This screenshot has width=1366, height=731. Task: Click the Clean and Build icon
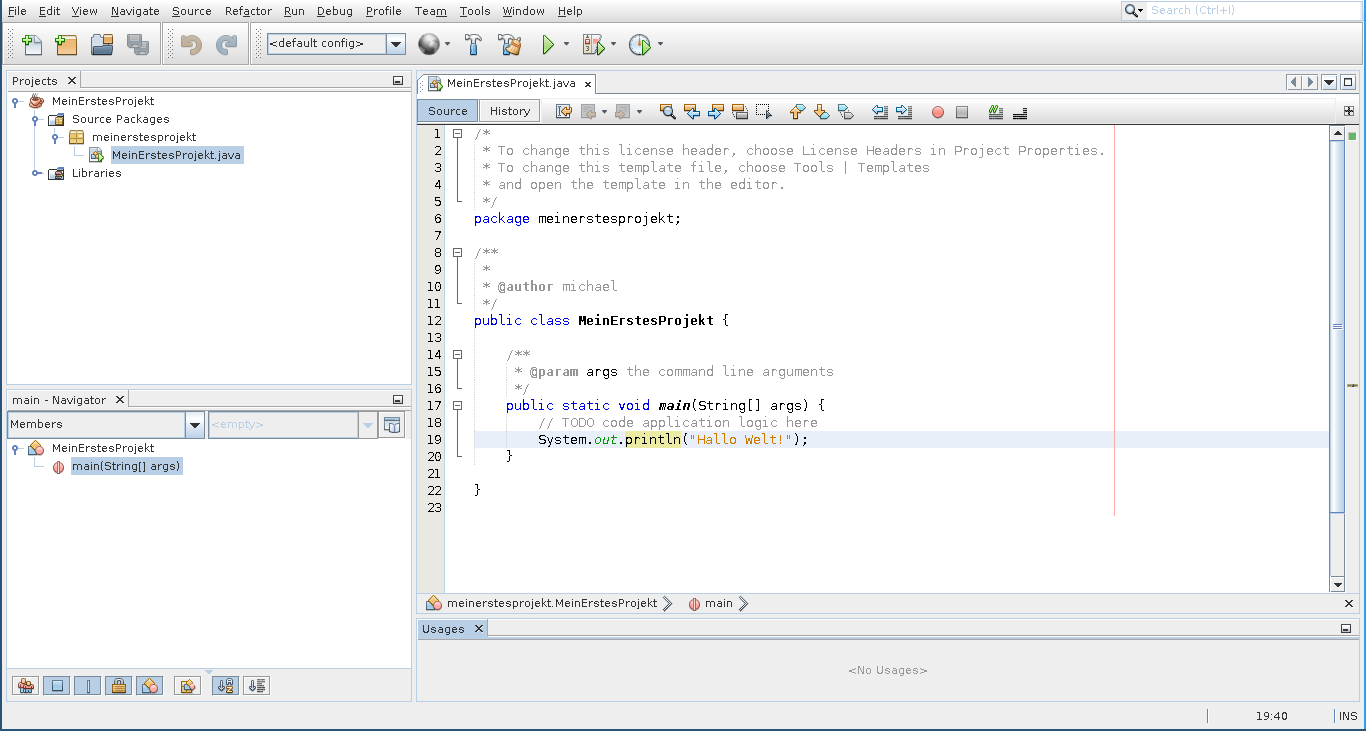click(510, 45)
